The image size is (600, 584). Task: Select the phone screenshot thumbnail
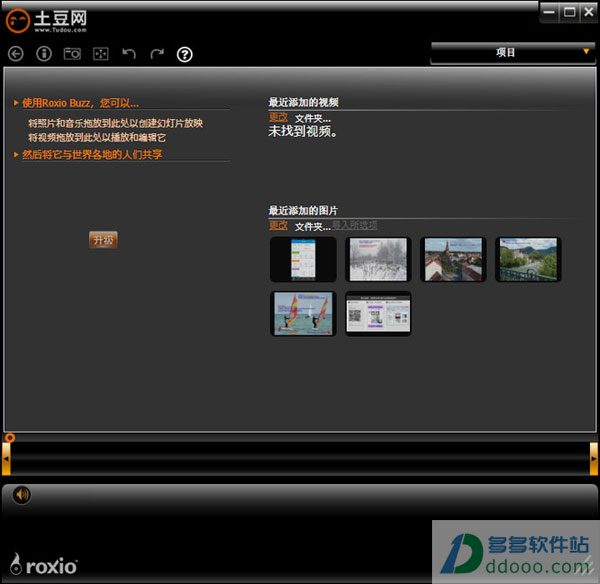point(303,259)
